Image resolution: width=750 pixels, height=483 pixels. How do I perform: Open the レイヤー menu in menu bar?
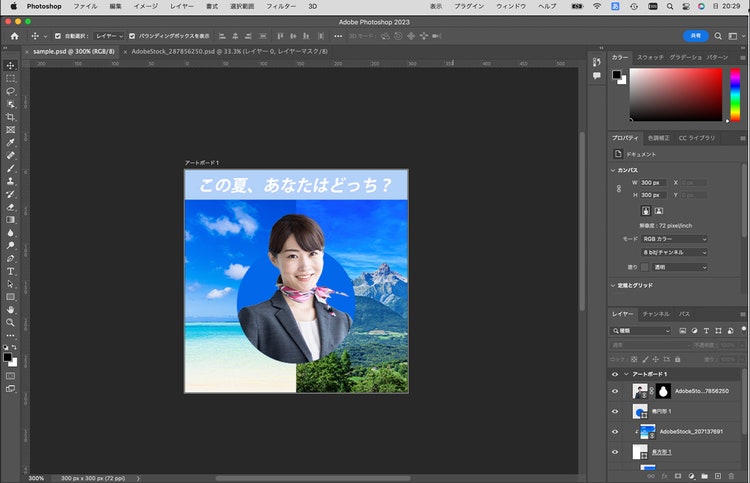click(182, 6)
